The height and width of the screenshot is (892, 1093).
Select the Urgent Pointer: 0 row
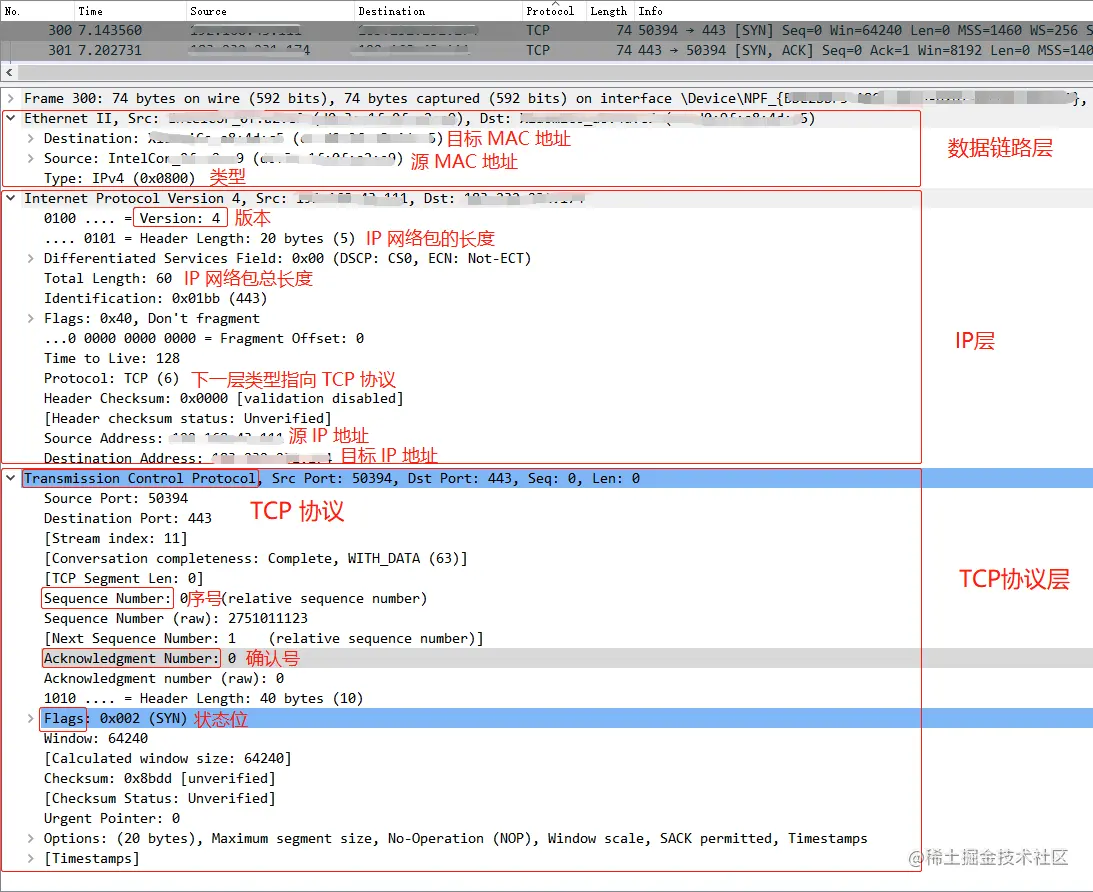click(112, 818)
